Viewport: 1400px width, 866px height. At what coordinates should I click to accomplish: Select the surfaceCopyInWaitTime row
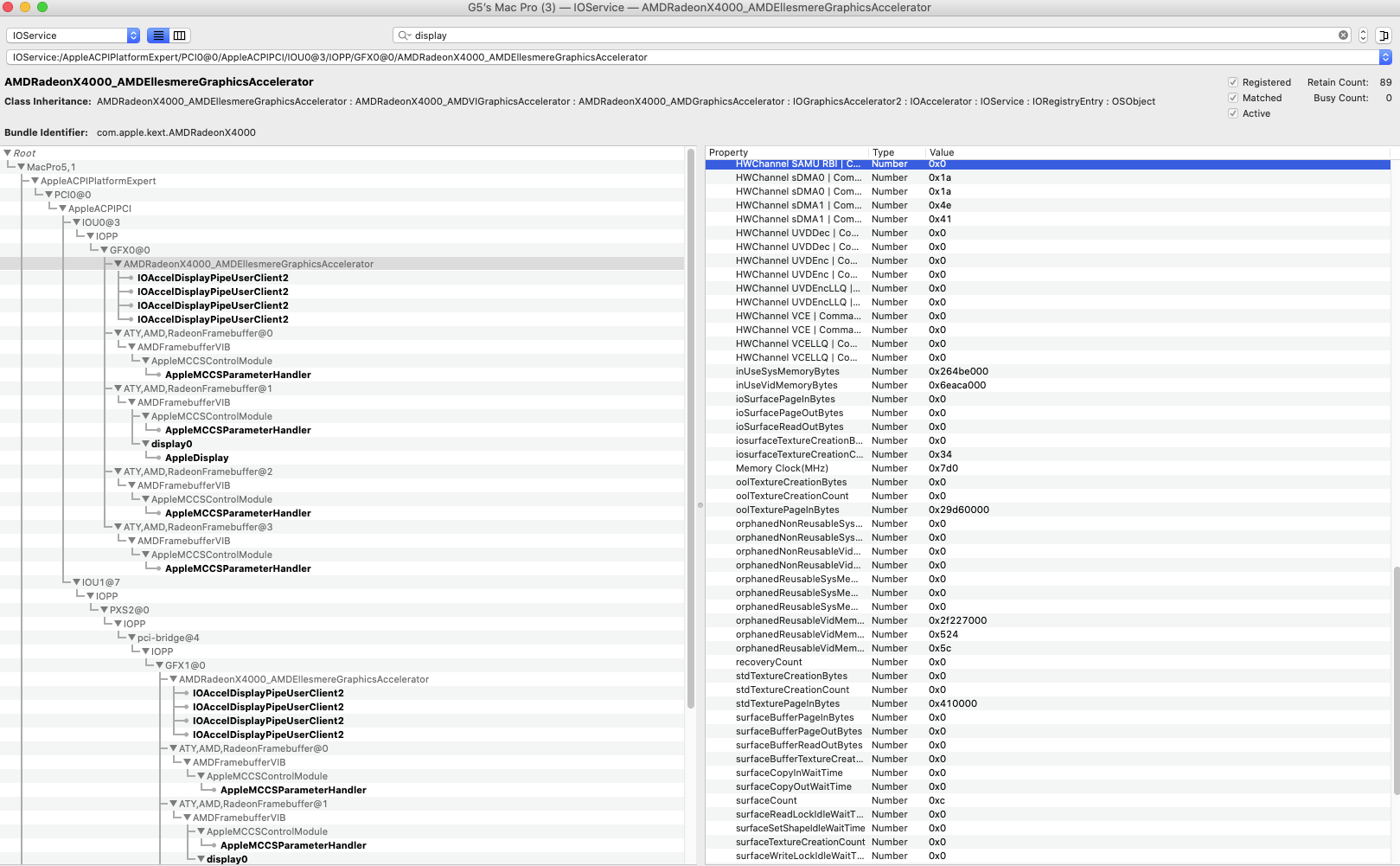pos(1047,773)
